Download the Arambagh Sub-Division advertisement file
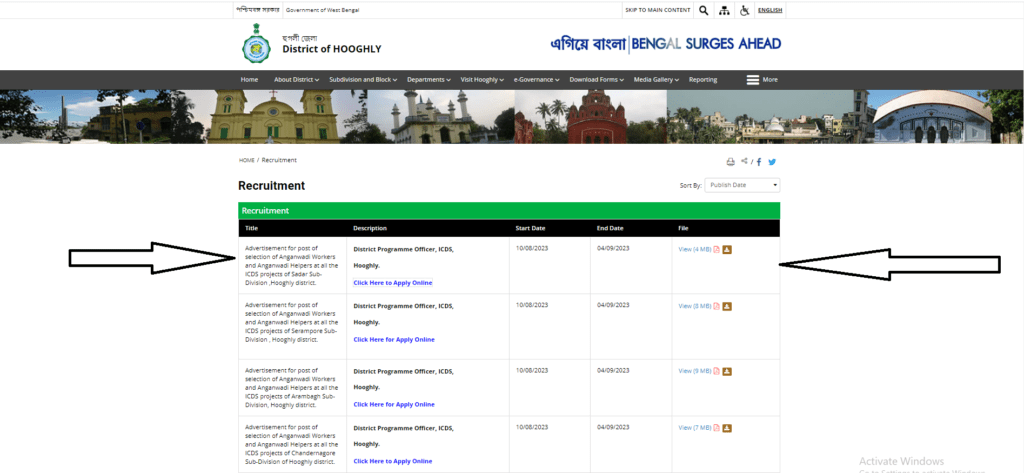The width and height of the screenshot is (1024, 473). 727,371
